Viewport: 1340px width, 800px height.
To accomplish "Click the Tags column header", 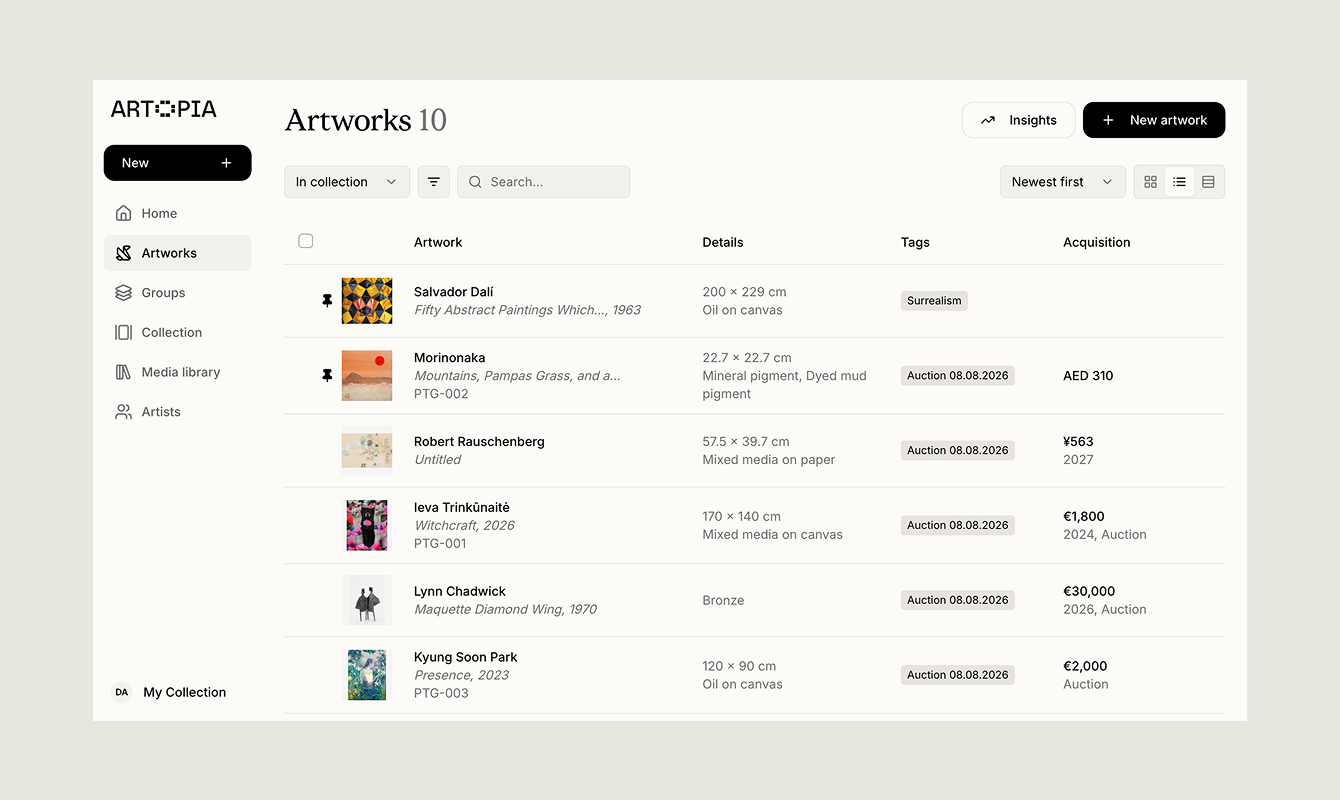I will tap(915, 242).
